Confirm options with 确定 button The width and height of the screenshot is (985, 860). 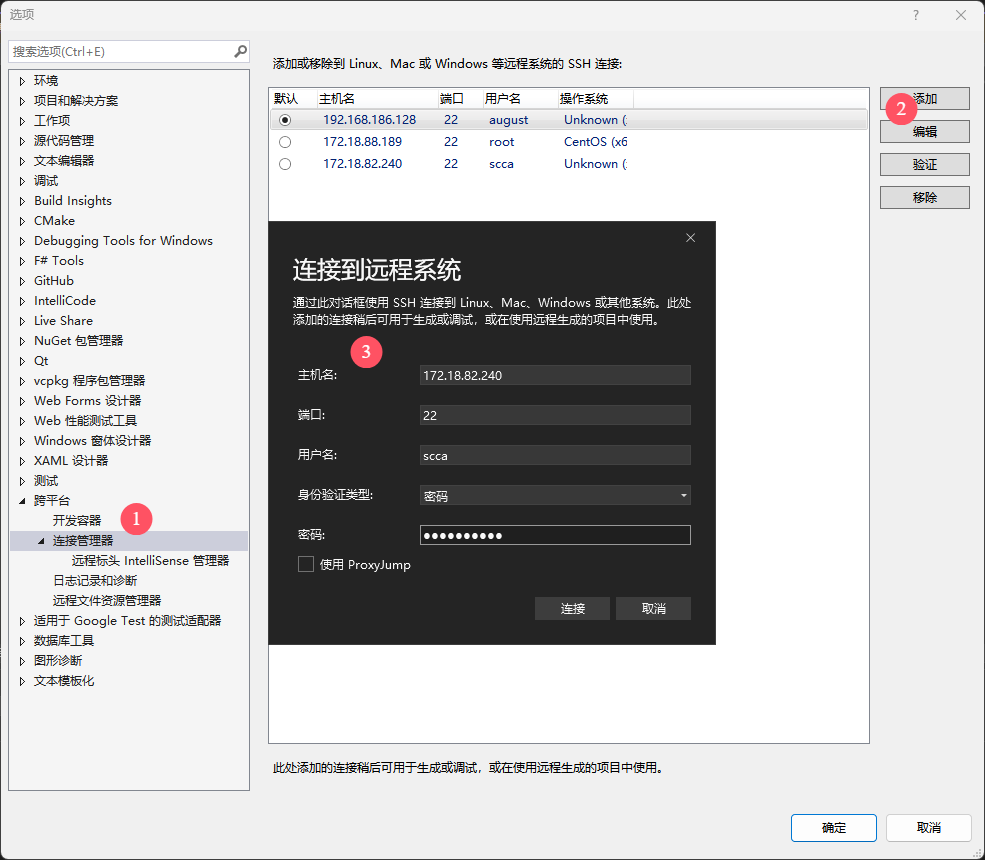click(x=833, y=827)
